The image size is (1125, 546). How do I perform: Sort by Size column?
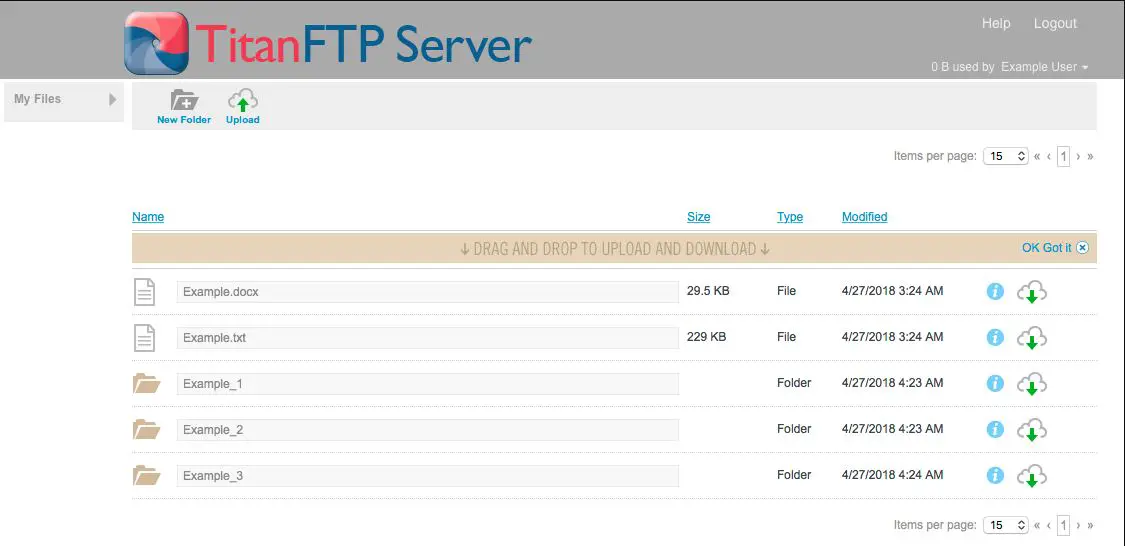tap(699, 217)
